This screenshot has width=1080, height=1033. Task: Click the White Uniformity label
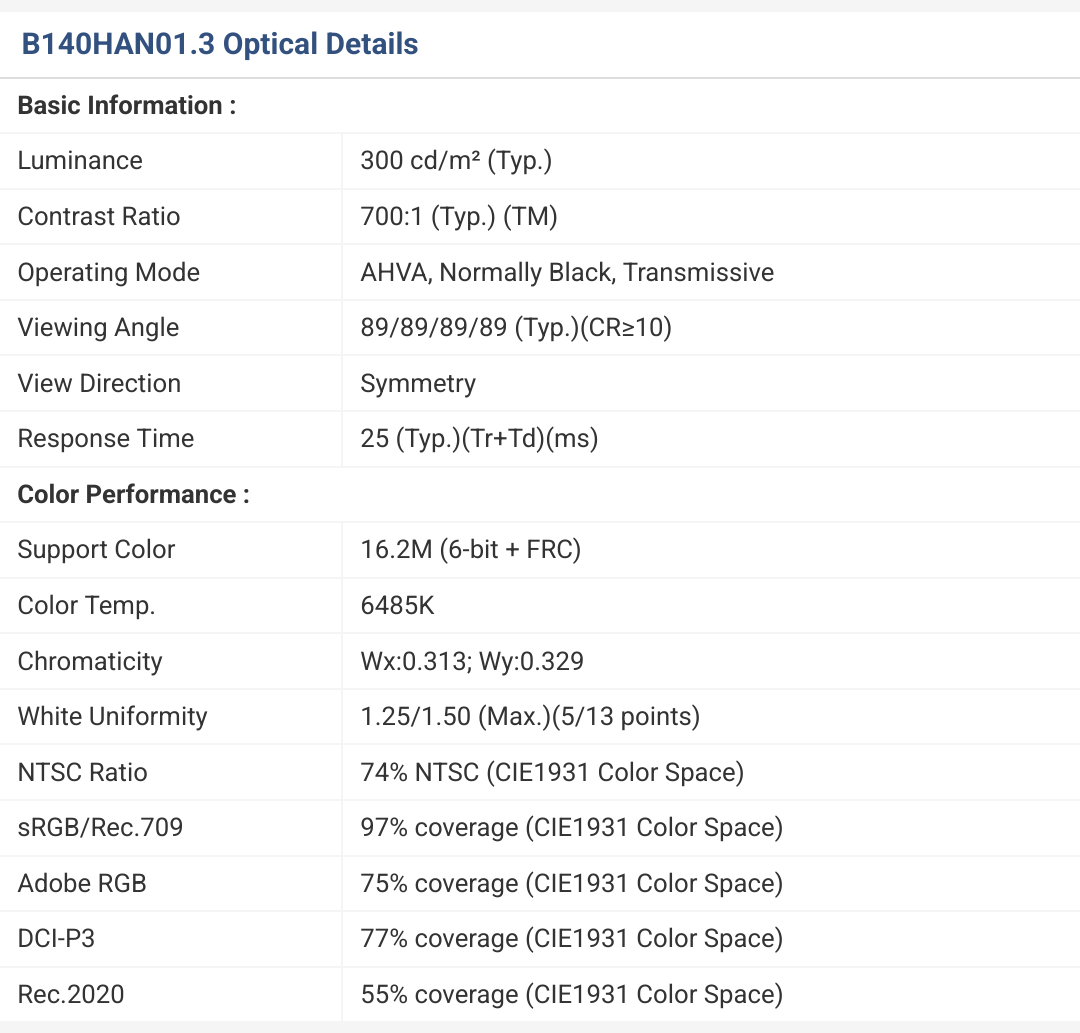[x=112, y=716]
